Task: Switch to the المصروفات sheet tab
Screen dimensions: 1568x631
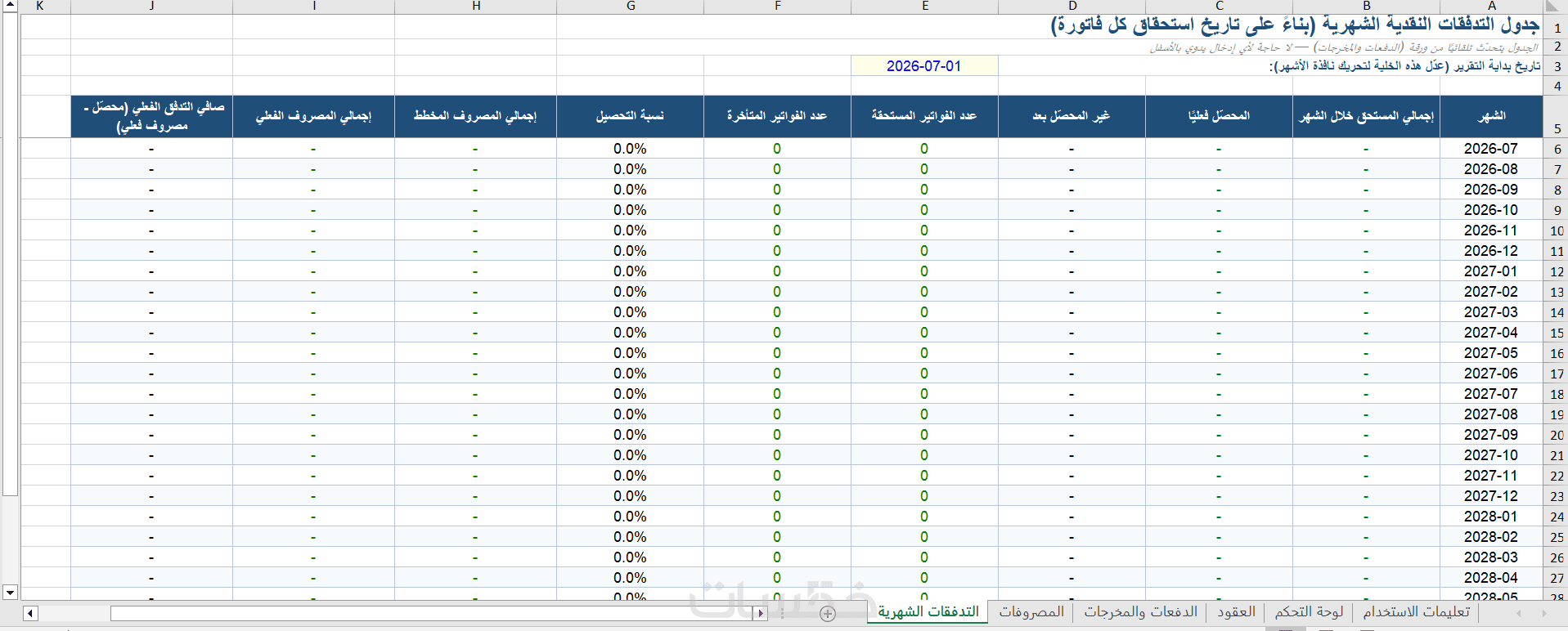Action: pos(1031,611)
